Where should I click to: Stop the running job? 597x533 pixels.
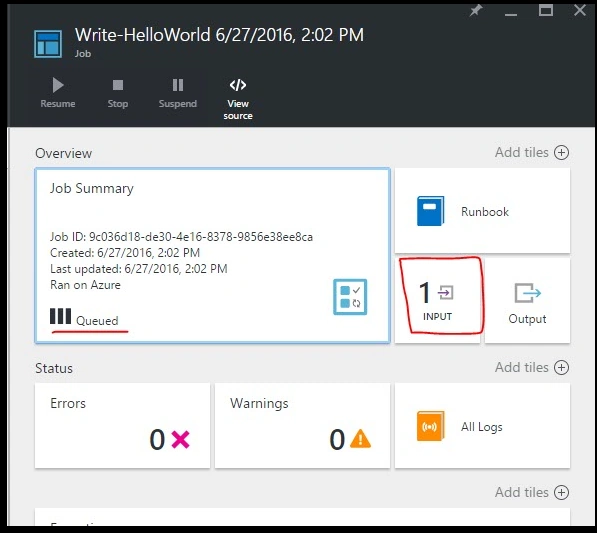pos(118,93)
